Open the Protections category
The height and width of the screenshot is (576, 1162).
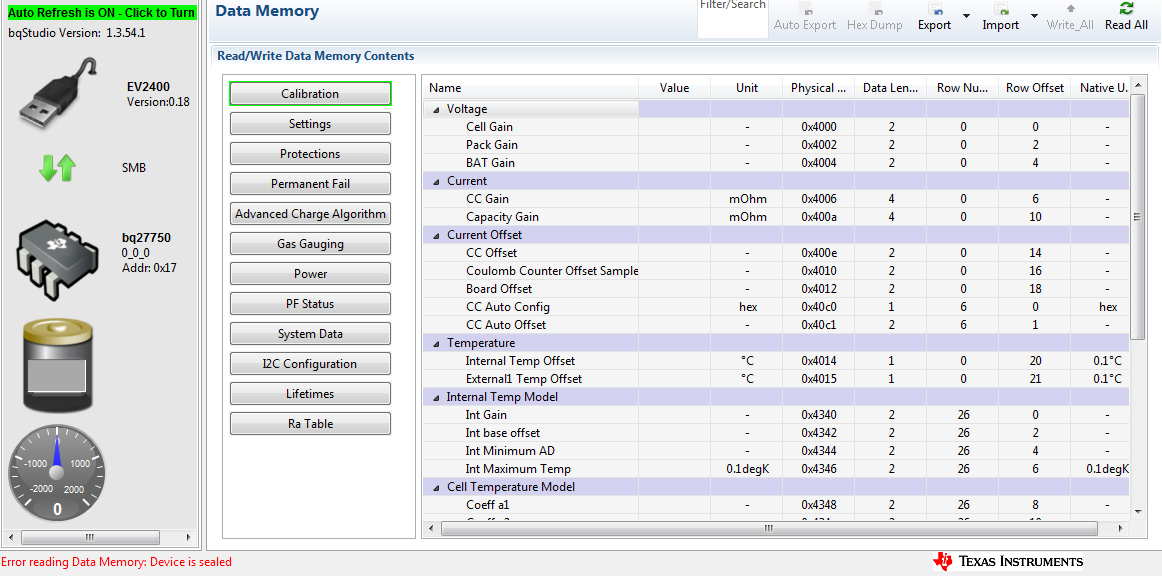click(310, 153)
